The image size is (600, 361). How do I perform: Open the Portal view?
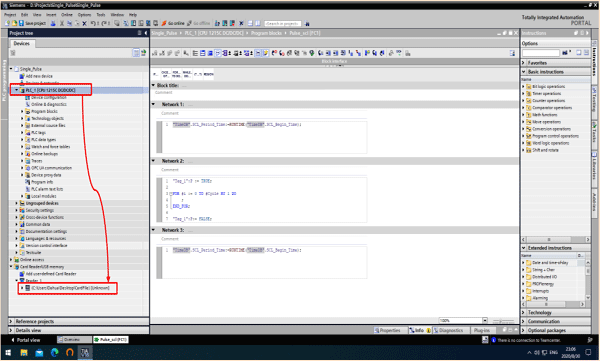(25, 340)
